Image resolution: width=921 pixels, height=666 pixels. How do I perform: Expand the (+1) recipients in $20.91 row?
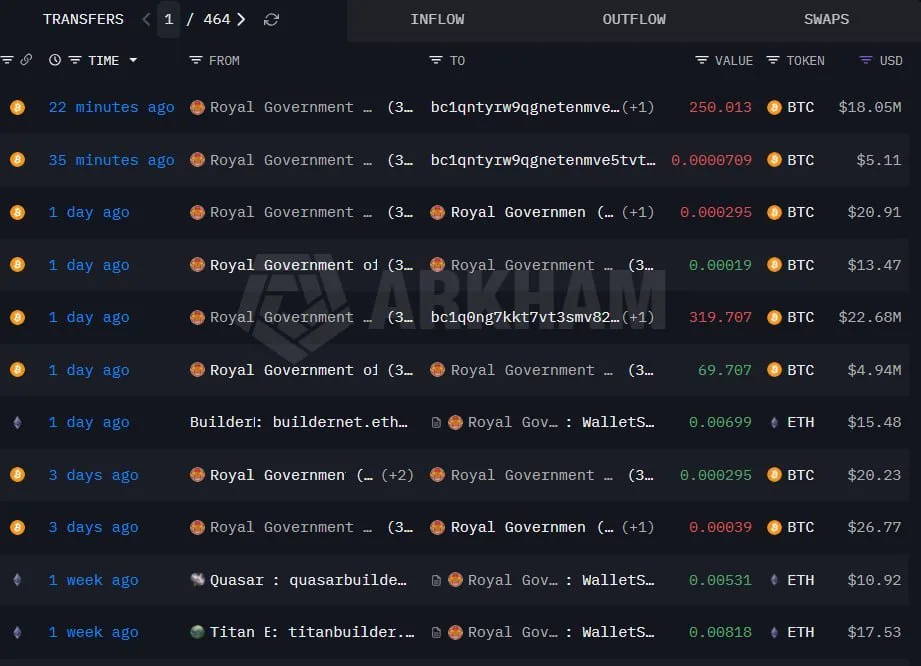(x=638, y=213)
